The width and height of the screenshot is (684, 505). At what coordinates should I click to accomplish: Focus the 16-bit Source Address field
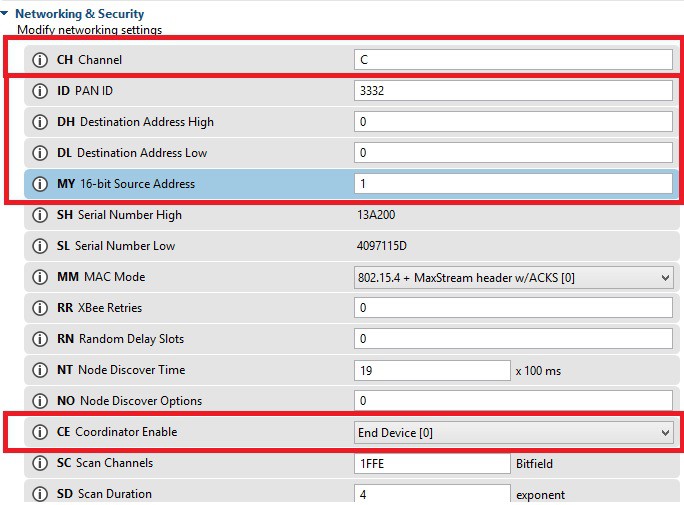click(513, 184)
